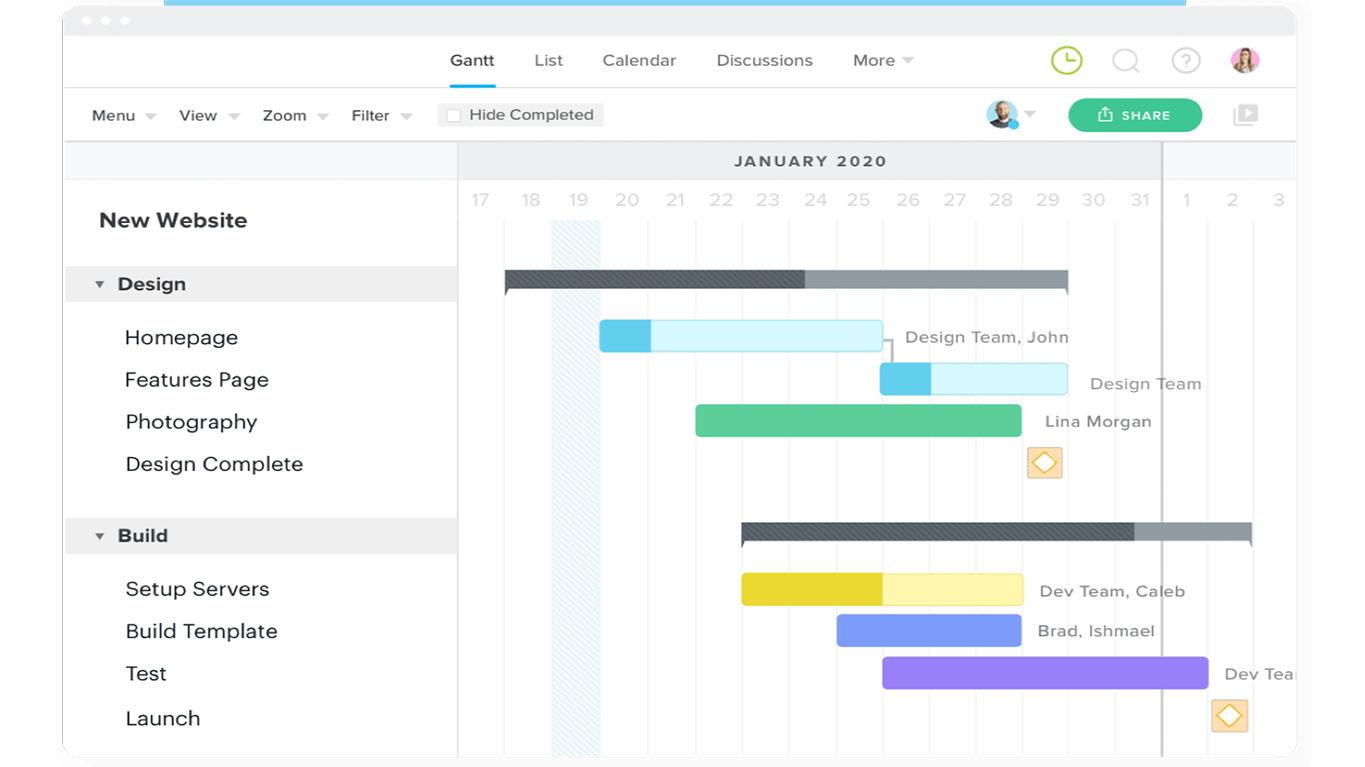The height and width of the screenshot is (767, 1365).
Task: Collapse the Build group
Action: click(100, 537)
